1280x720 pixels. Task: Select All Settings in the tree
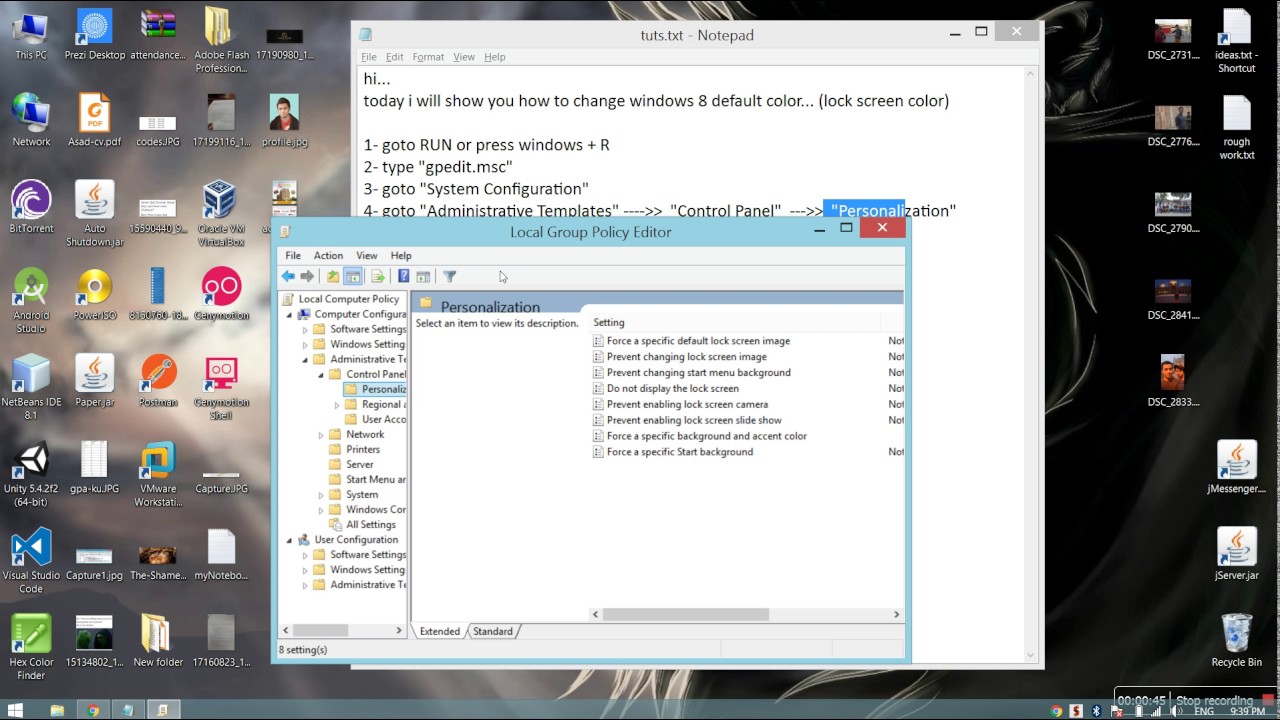tap(362, 525)
